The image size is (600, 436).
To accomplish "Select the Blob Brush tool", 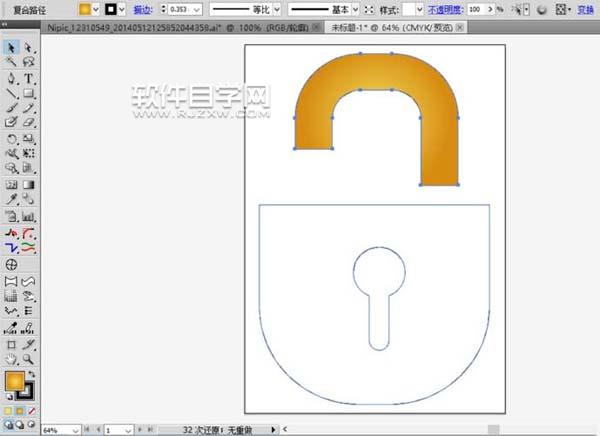I will 11,122.
